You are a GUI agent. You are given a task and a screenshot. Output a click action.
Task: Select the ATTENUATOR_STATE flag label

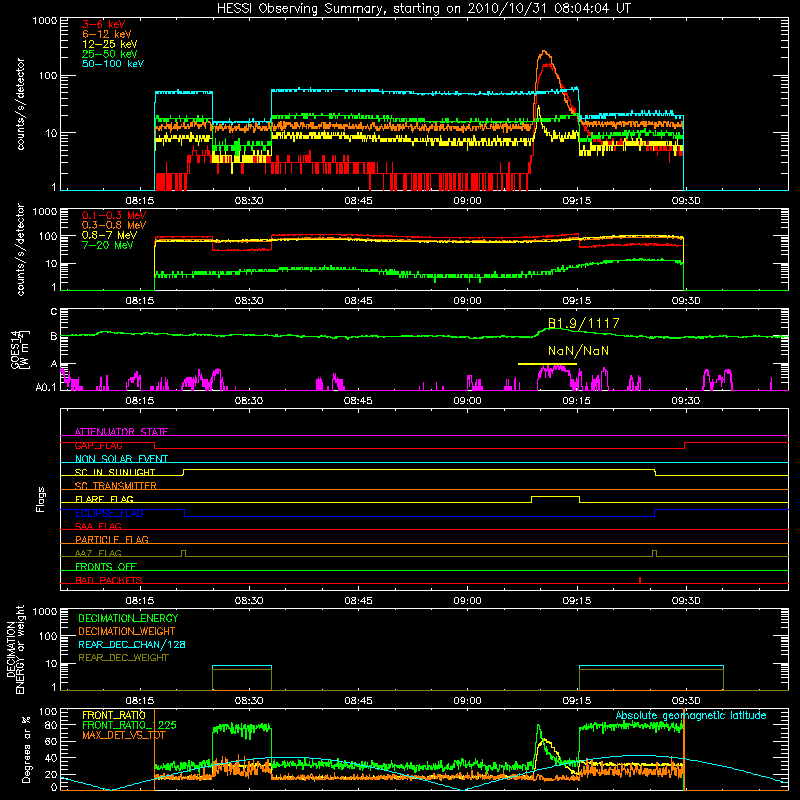click(121, 432)
